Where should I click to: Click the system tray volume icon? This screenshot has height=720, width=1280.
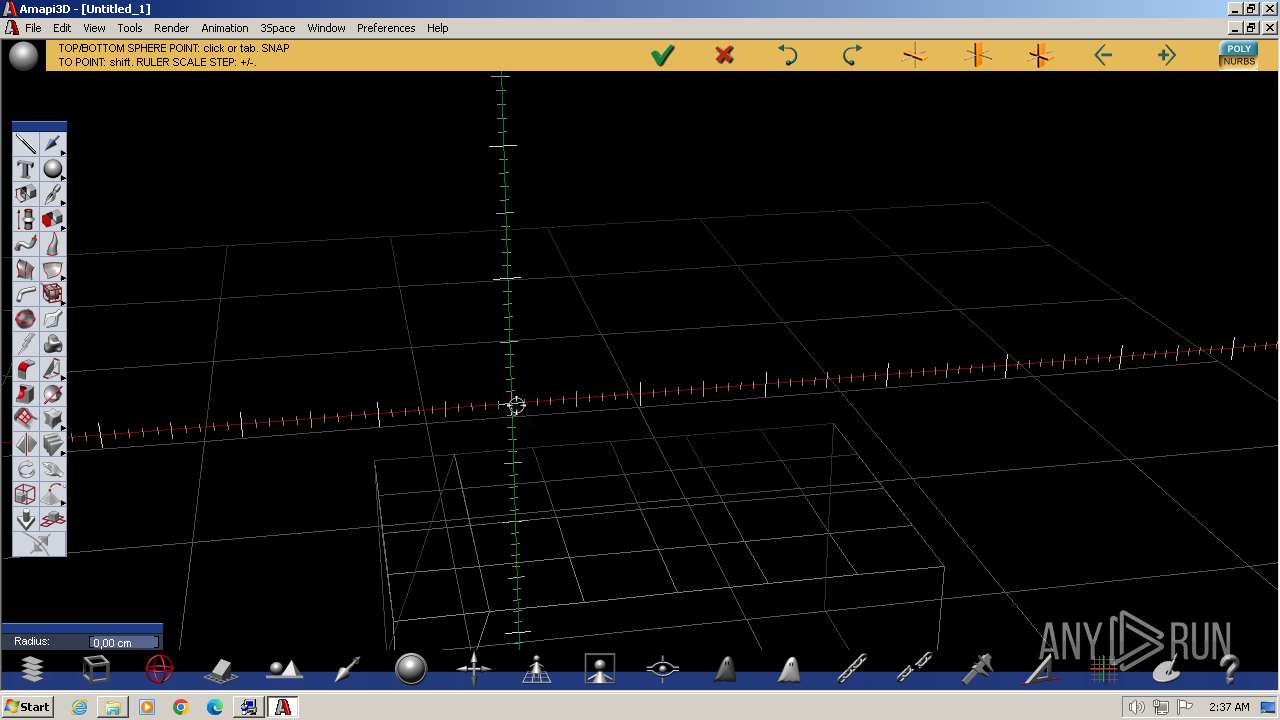click(1137, 707)
